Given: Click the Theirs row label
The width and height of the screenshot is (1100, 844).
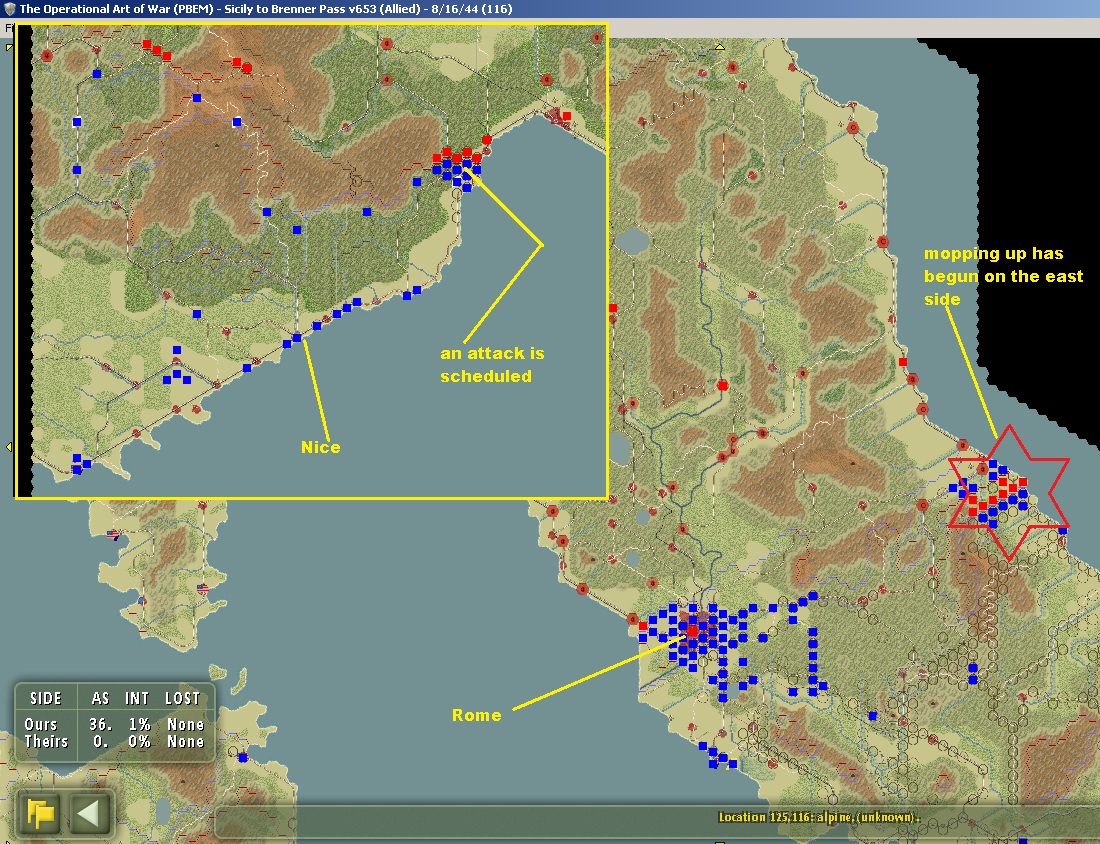Looking at the screenshot, I should 46,742.
